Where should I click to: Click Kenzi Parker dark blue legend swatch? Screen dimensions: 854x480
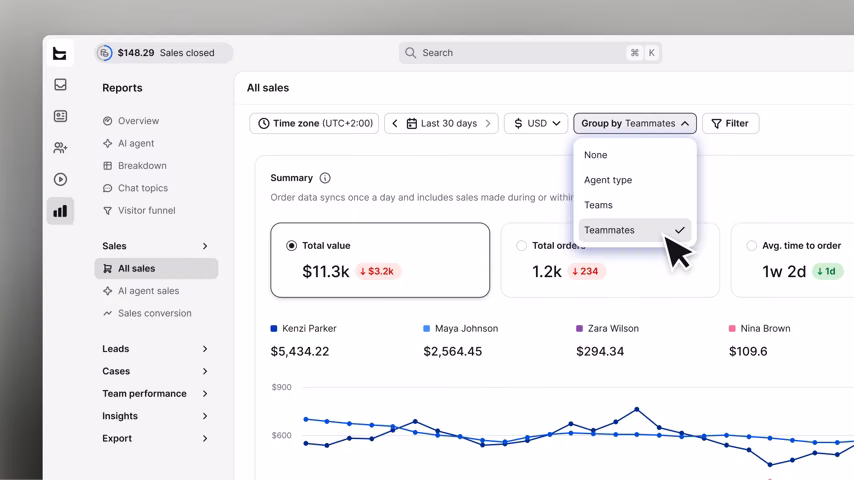click(x=274, y=329)
